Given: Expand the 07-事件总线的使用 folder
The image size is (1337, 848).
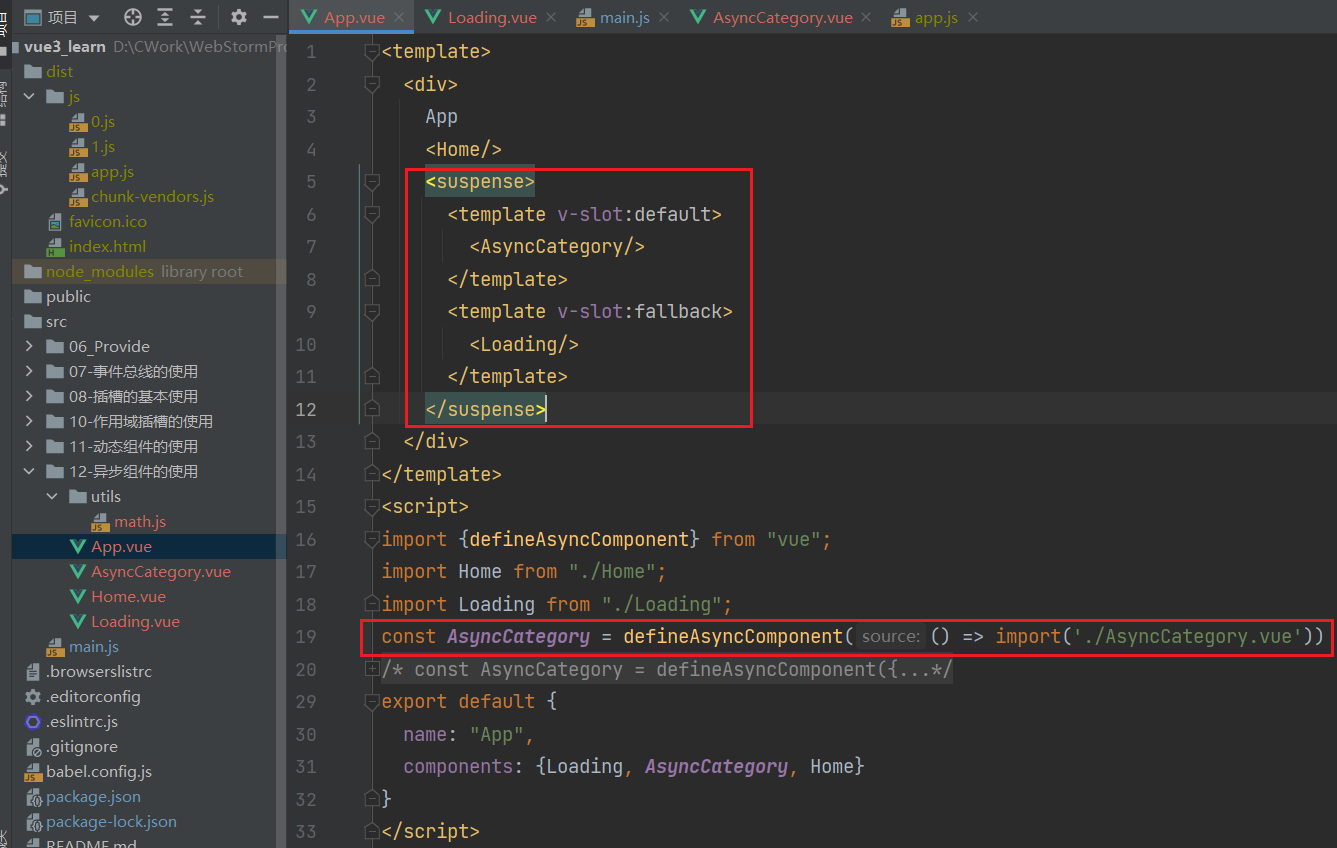Looking at the screenshot, I should click(30, 371).
